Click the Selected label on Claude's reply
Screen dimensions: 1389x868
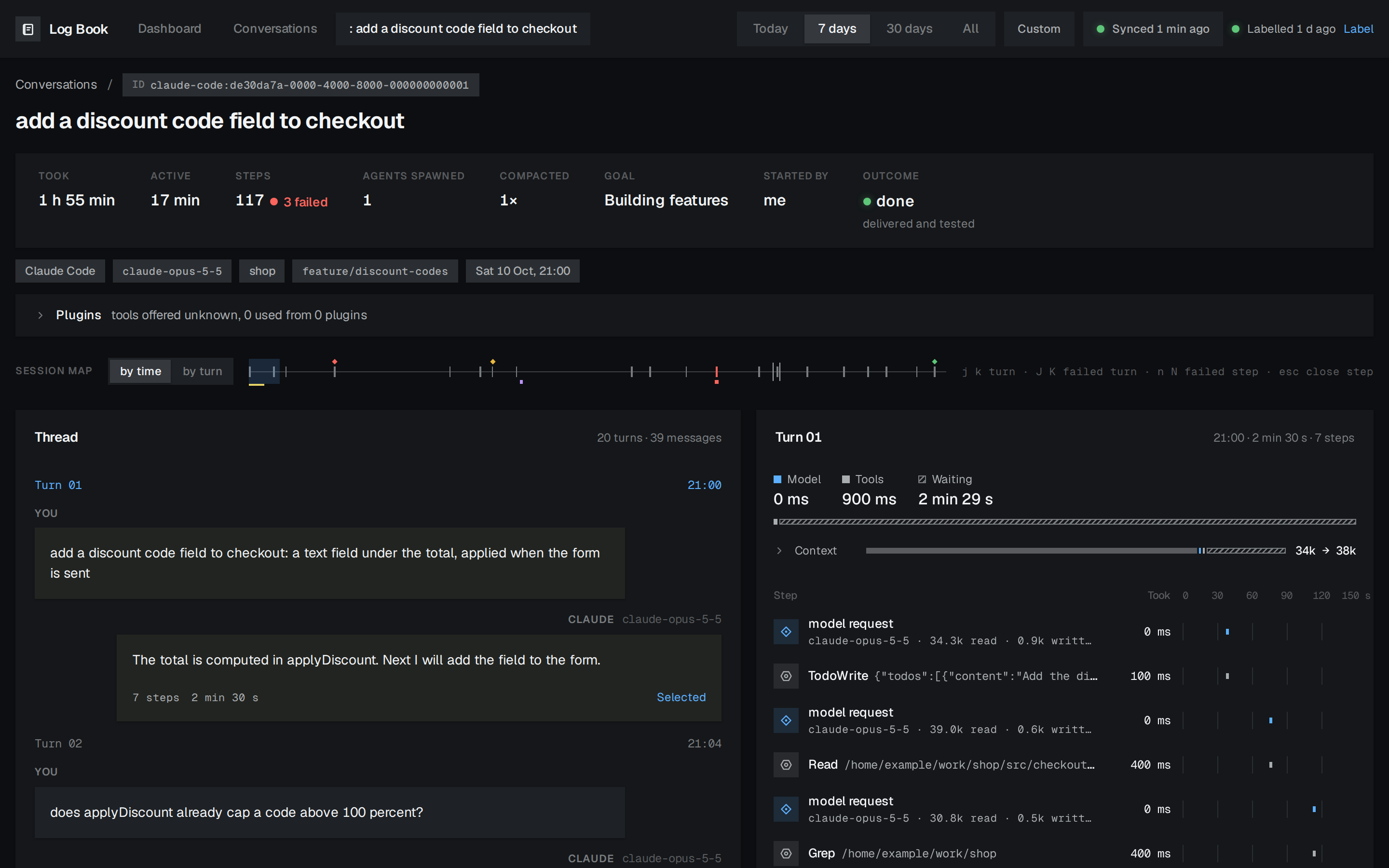pos(681,697)
